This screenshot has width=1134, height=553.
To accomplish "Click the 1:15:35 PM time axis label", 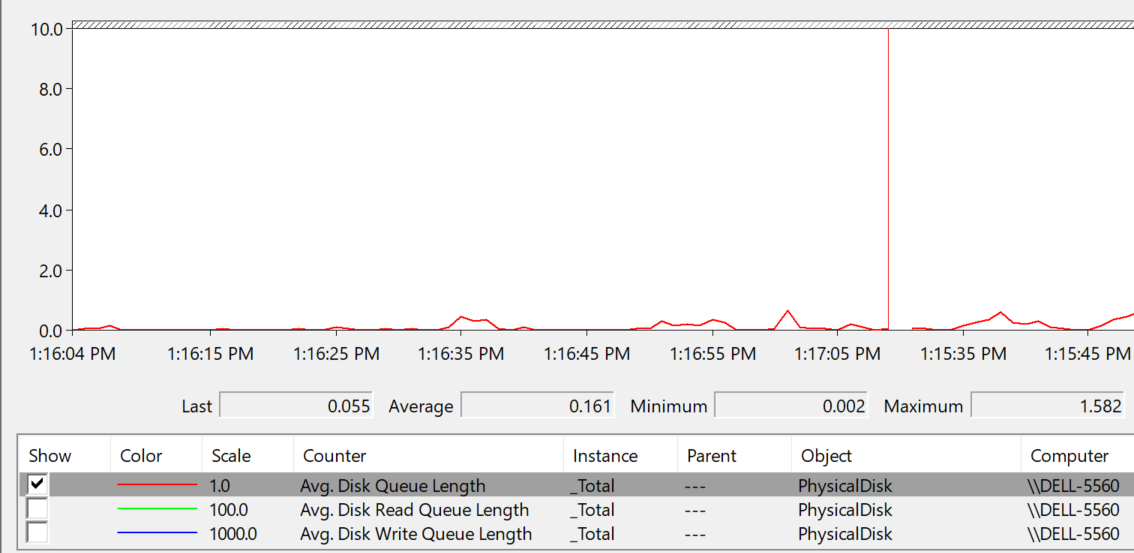I will tap(963, 354).
